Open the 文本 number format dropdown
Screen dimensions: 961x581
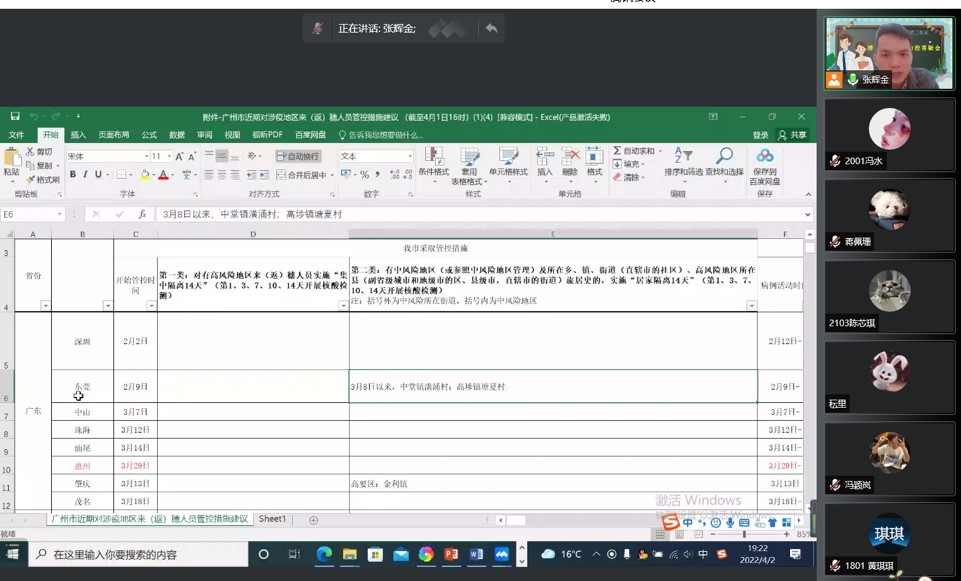[x=409, y=157]
